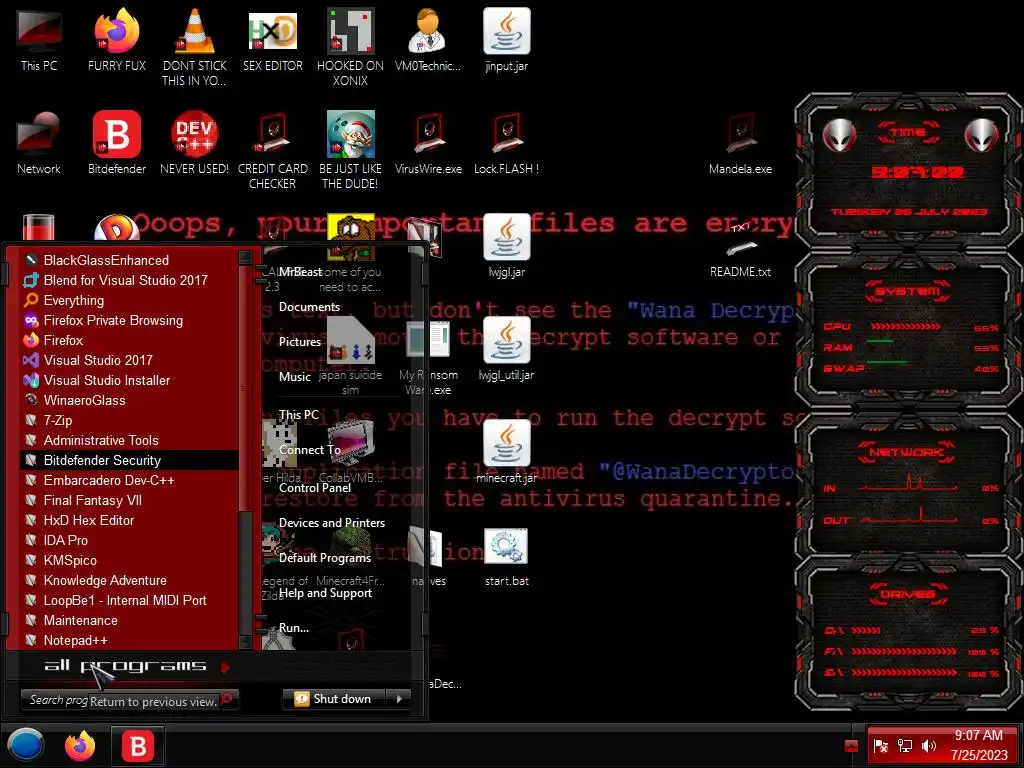Launch WinaeroGlass from programs list
The image size is (1024, 768).
pos(129,400)
